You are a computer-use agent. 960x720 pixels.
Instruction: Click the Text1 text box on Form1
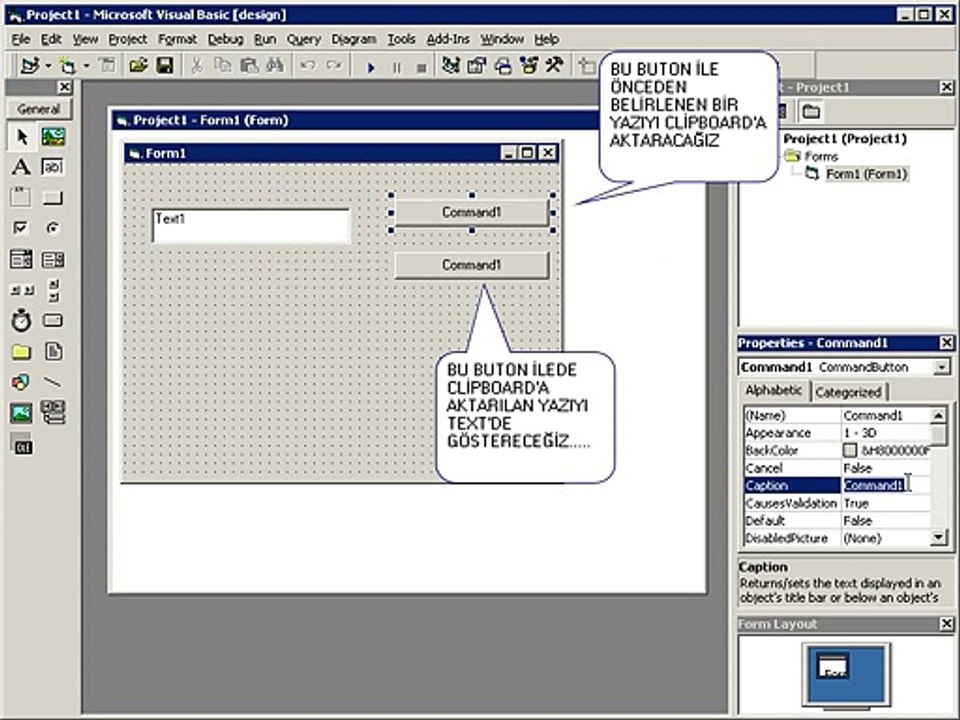point(250,226)
